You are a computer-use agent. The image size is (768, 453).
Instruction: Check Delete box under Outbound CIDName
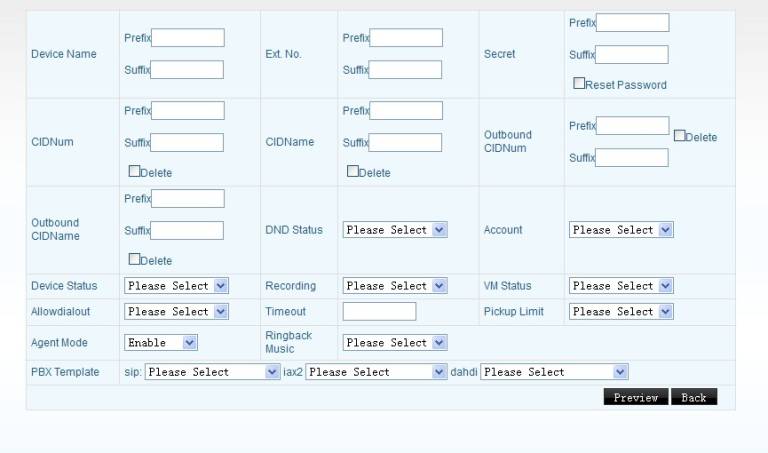(x=134, y=259)
